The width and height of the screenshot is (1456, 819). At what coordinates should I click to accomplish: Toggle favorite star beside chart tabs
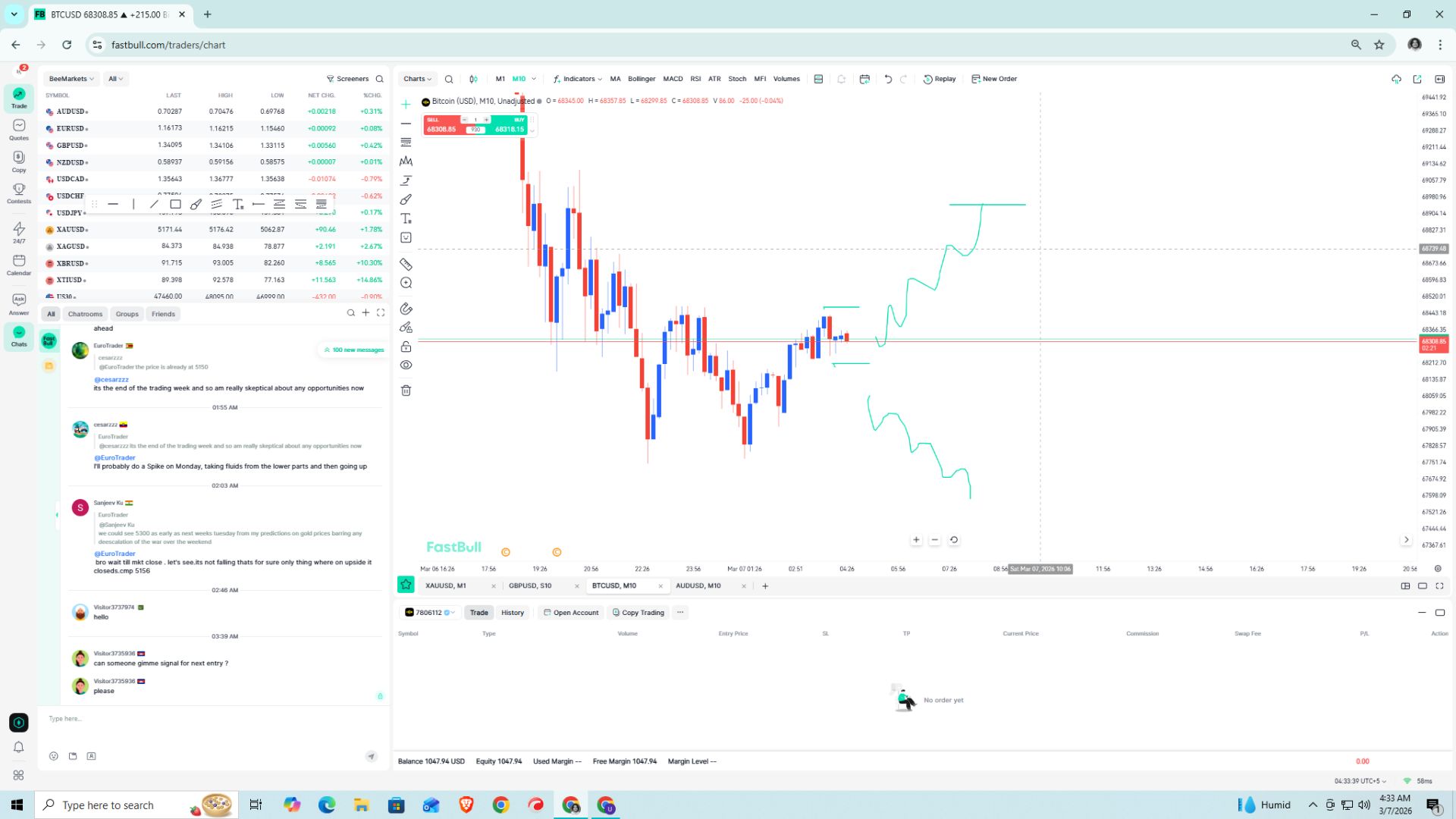406,585
